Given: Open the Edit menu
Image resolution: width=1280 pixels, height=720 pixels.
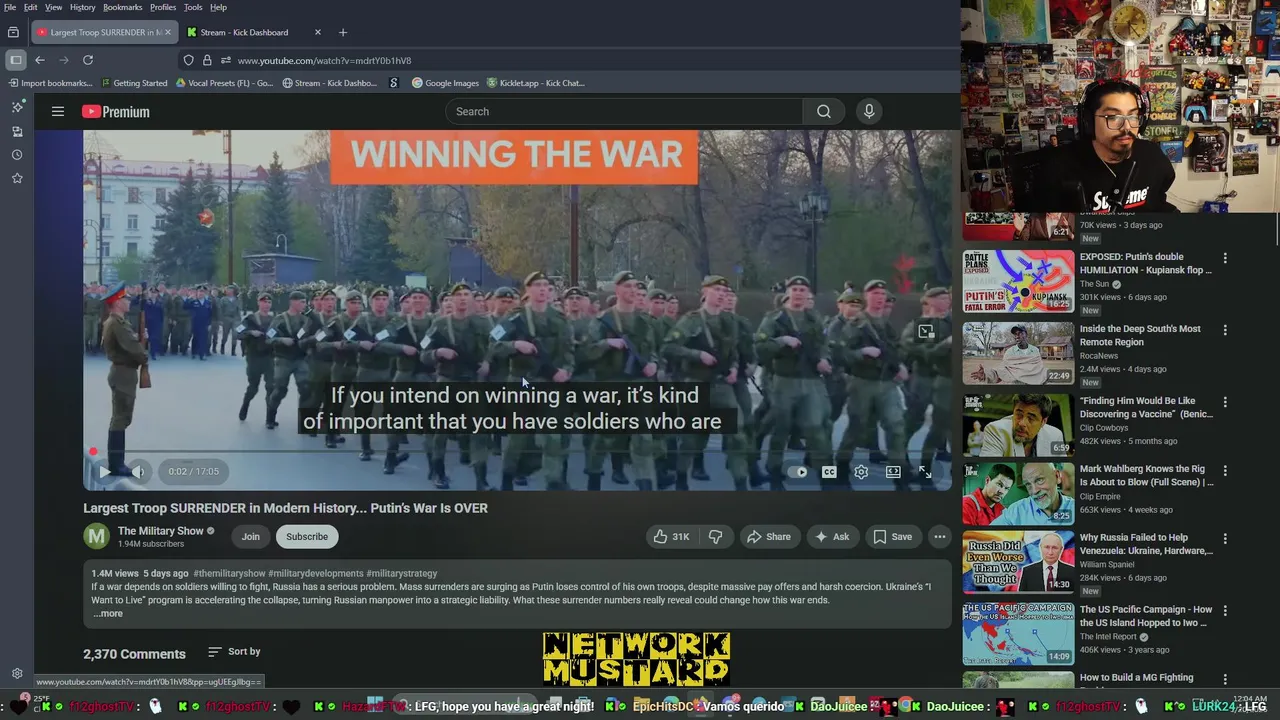Looking at the screenshot, I should click(31, 7).
